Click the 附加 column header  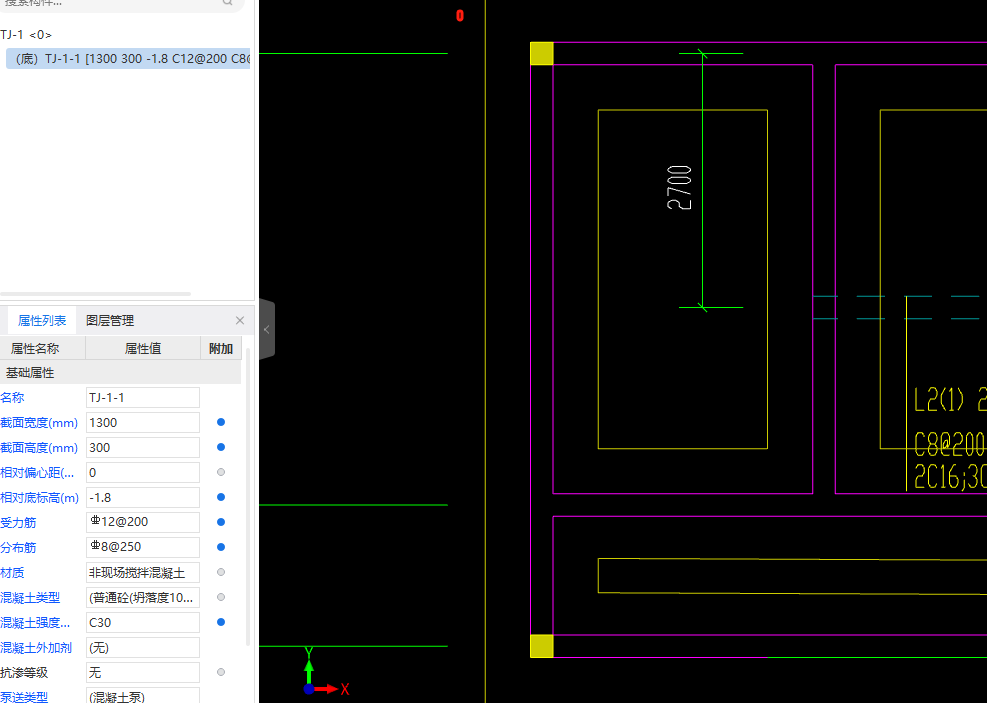221,349
